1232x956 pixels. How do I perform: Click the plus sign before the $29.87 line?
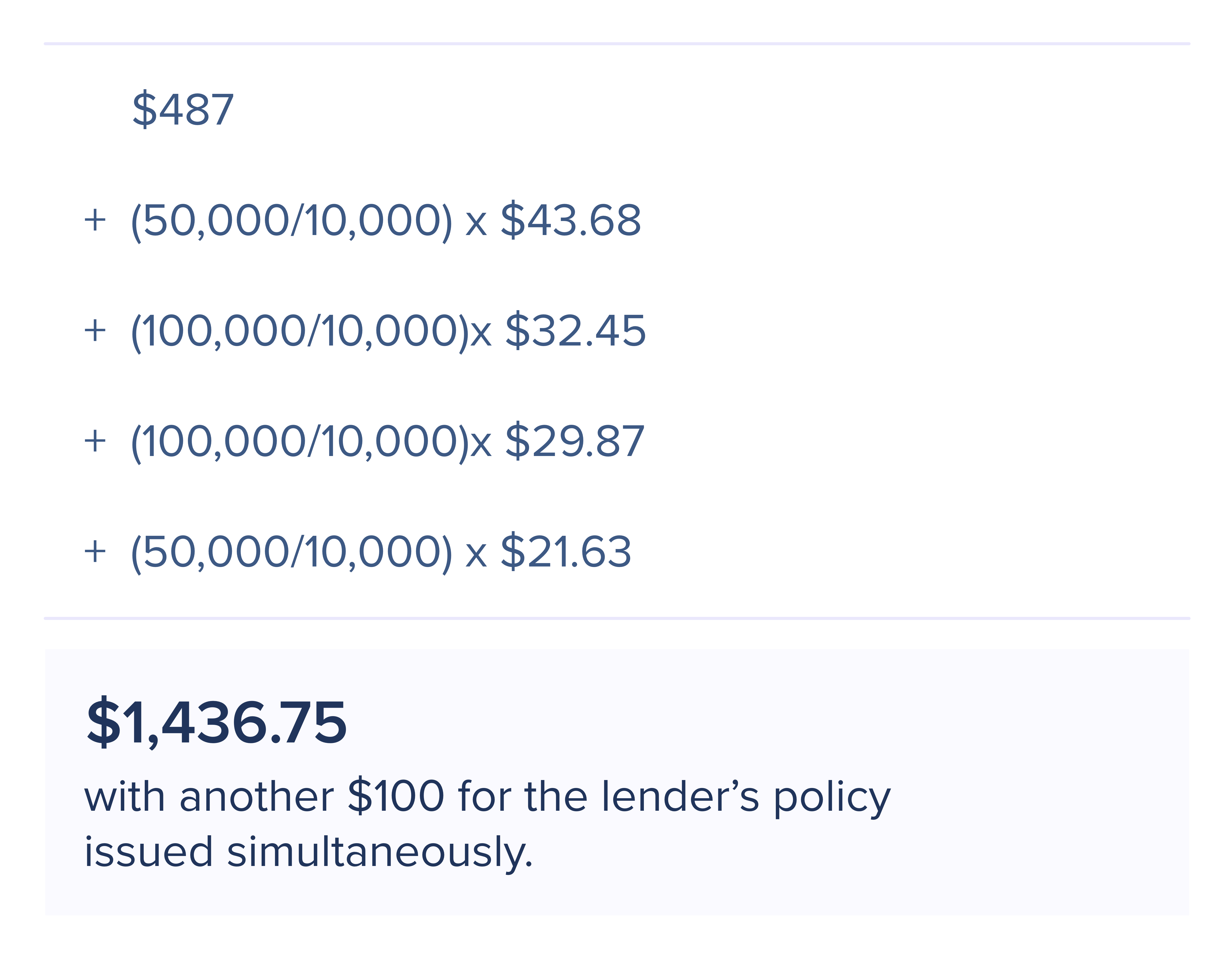[95, 441]
